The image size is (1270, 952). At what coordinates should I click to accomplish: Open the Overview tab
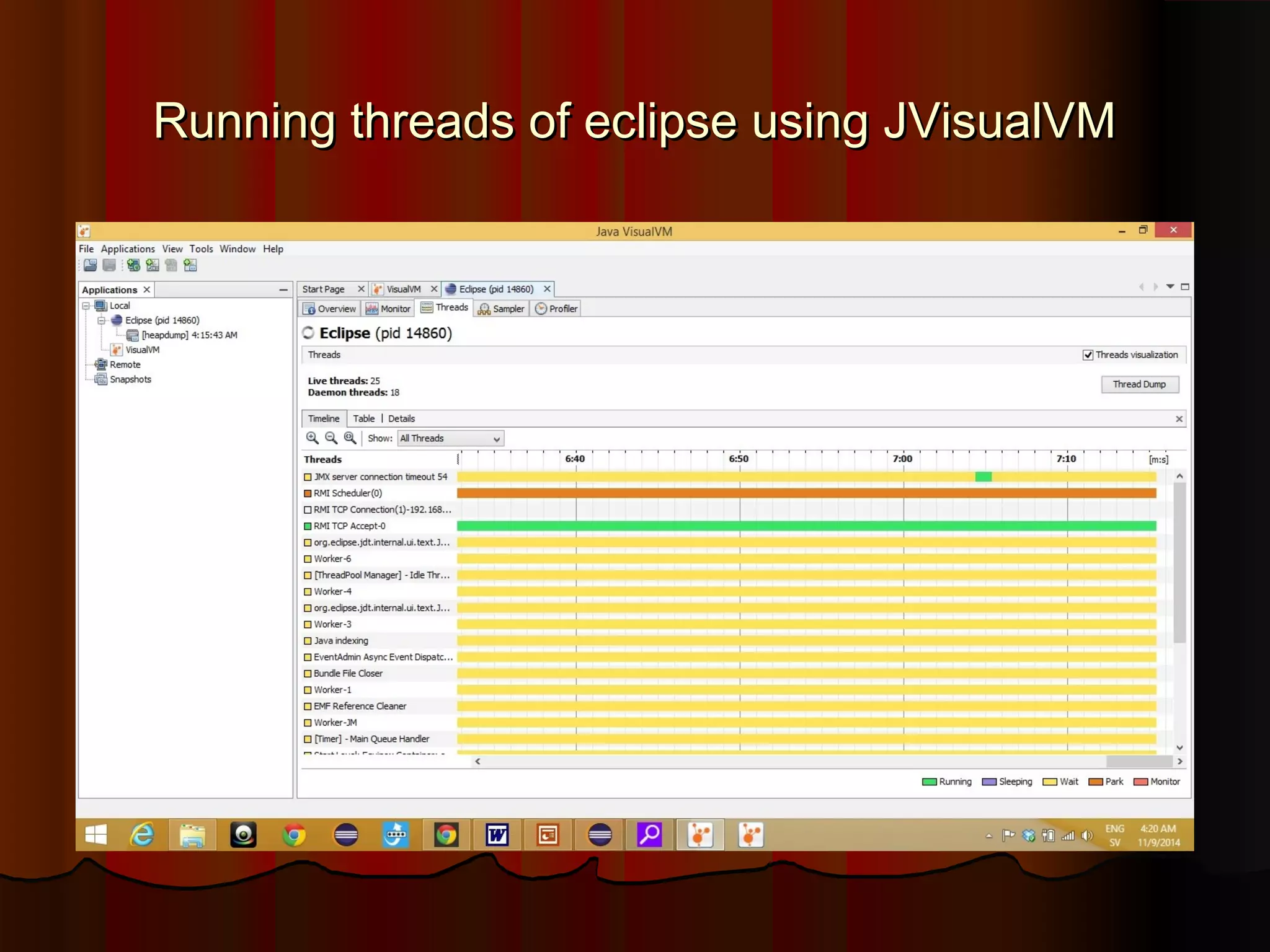click(x=330, y=309)
